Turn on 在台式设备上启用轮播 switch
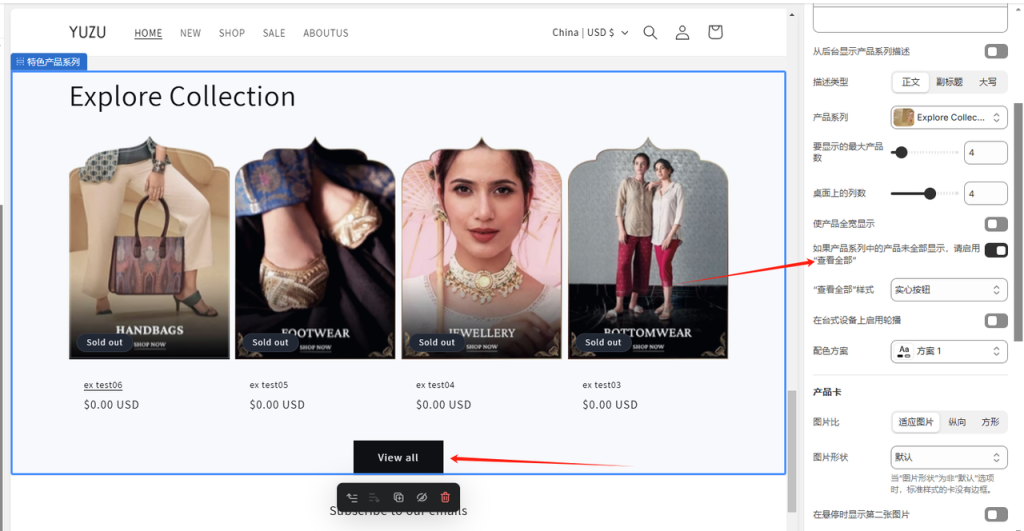The width and height of the screenshot is (1024, 531). point(995,321)
